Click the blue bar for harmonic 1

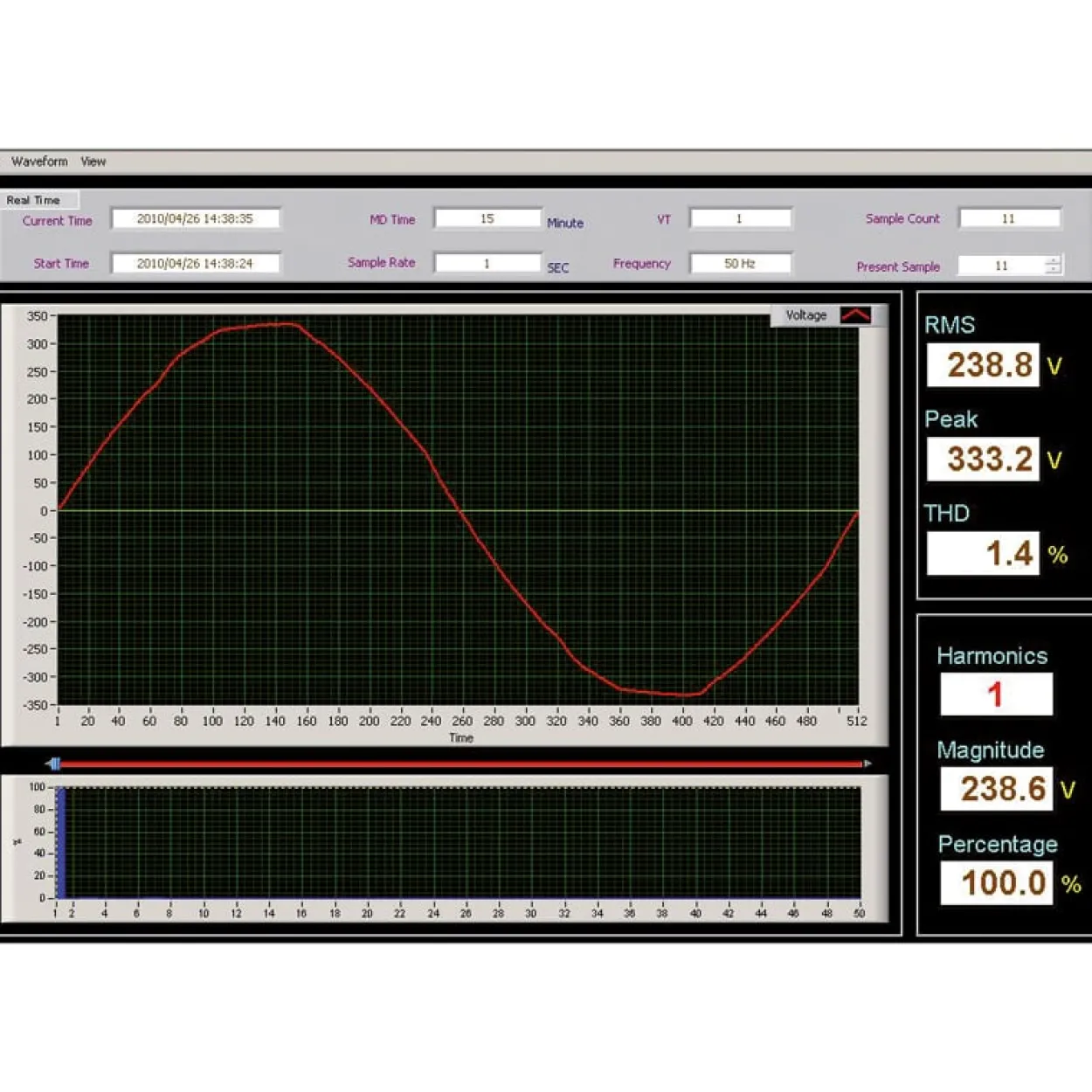pyautogui.click(x=61, y=843)
